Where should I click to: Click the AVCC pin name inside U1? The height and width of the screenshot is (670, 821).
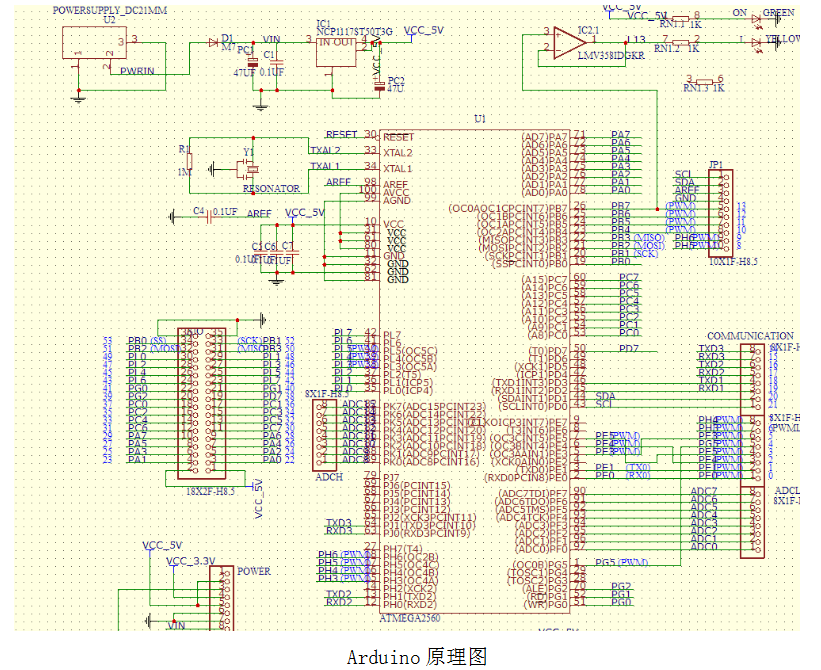[x=396, y=193]
